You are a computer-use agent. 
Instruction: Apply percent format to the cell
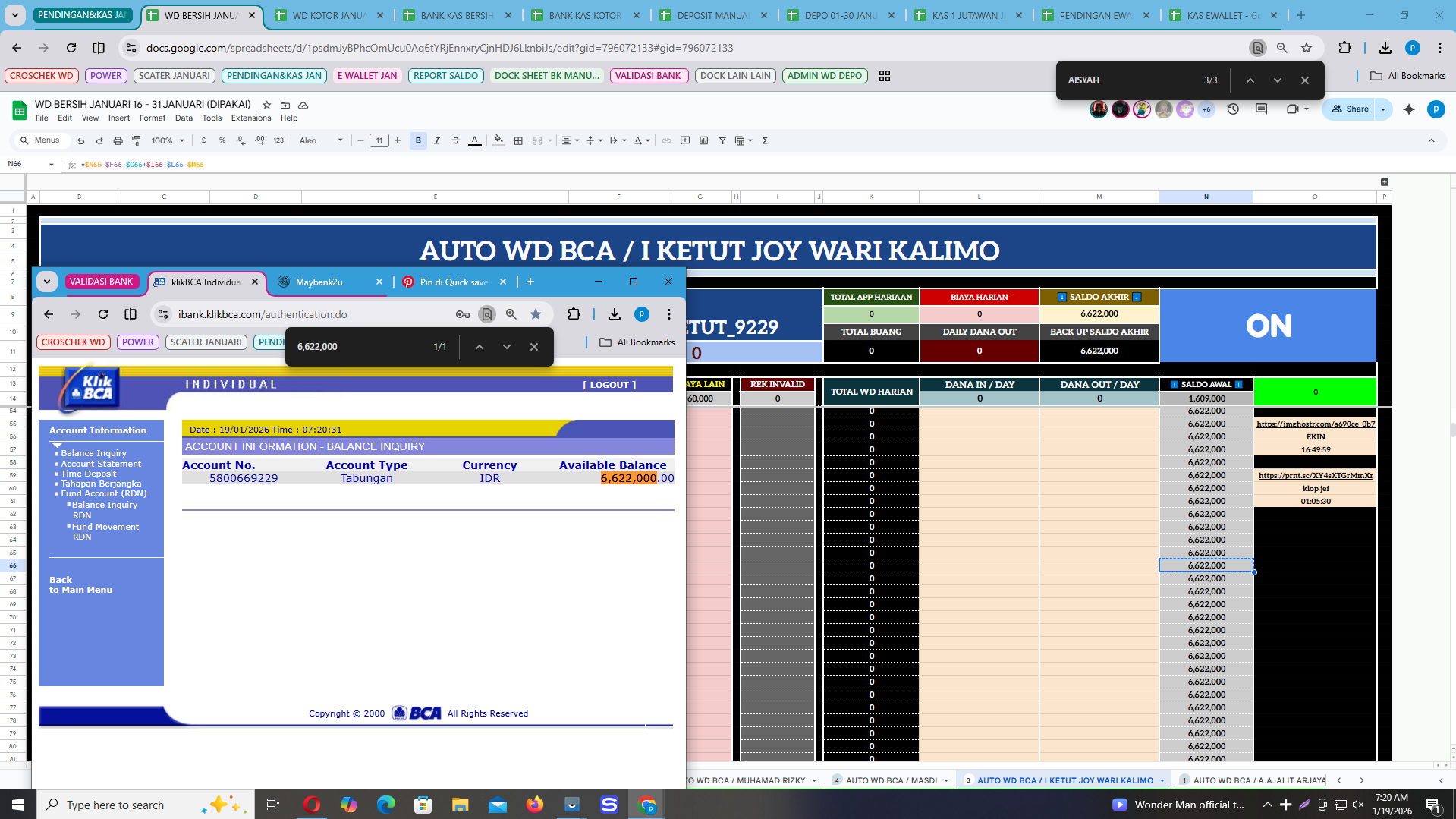click(x=222, y=140)
